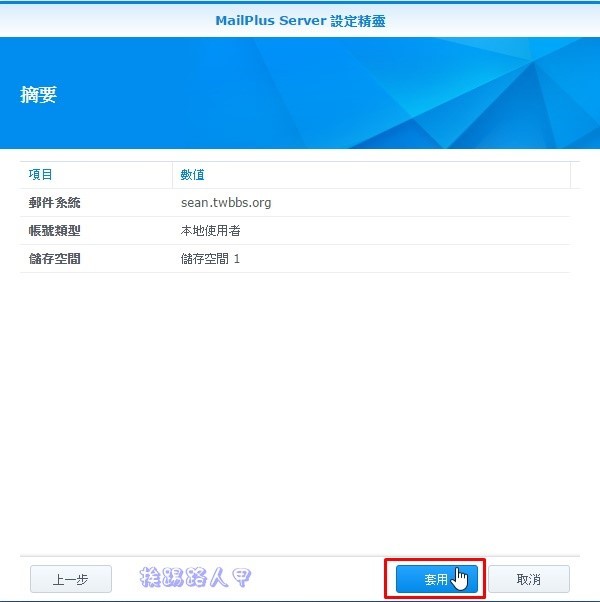
Task: Select the 帳號類型 row label
Action: click(x=55, y=230)
